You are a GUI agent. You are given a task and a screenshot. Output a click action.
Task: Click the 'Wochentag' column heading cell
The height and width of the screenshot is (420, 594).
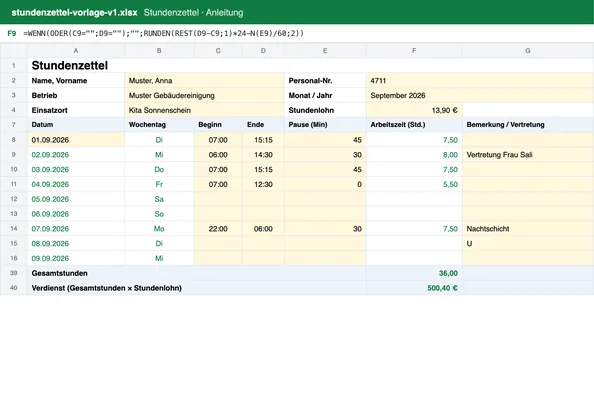pos(159,125)
